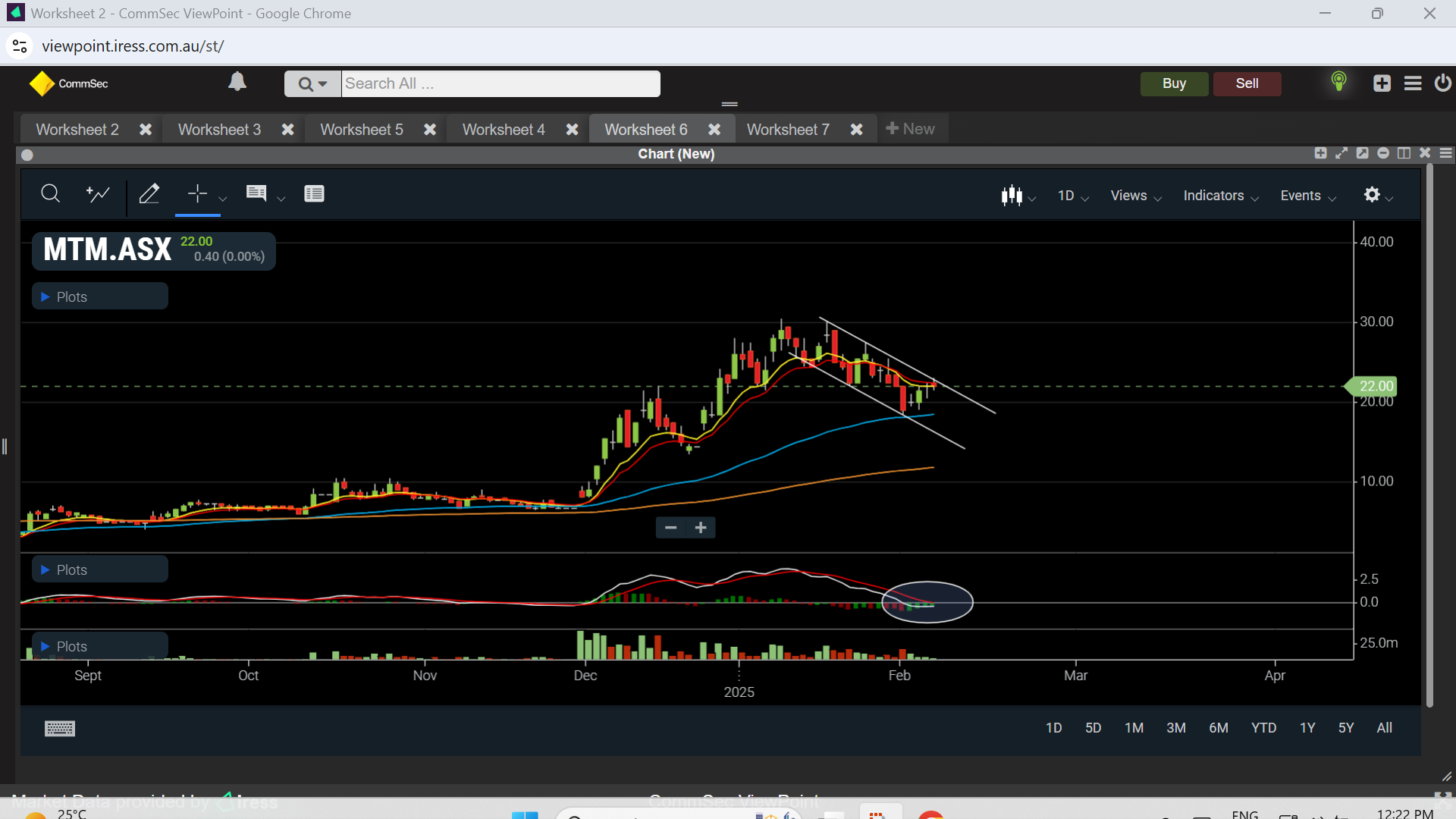Show the data list panel icon
Image resolution: width=1456 pixels, height=819 pixels.
click(314, 194)
